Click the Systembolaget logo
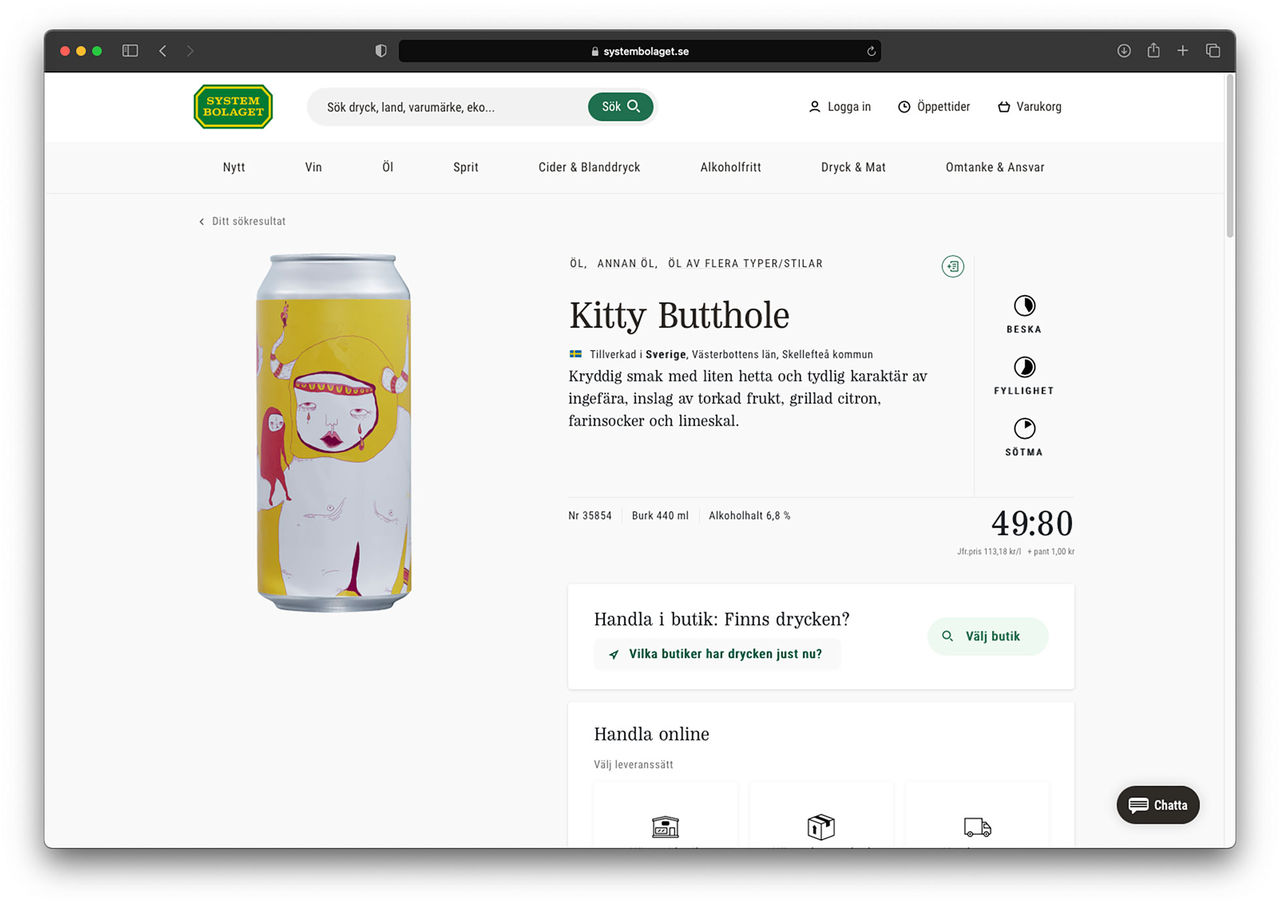Image resolution: width=1280 pixels, height=907 pixels. coord(233,107)
